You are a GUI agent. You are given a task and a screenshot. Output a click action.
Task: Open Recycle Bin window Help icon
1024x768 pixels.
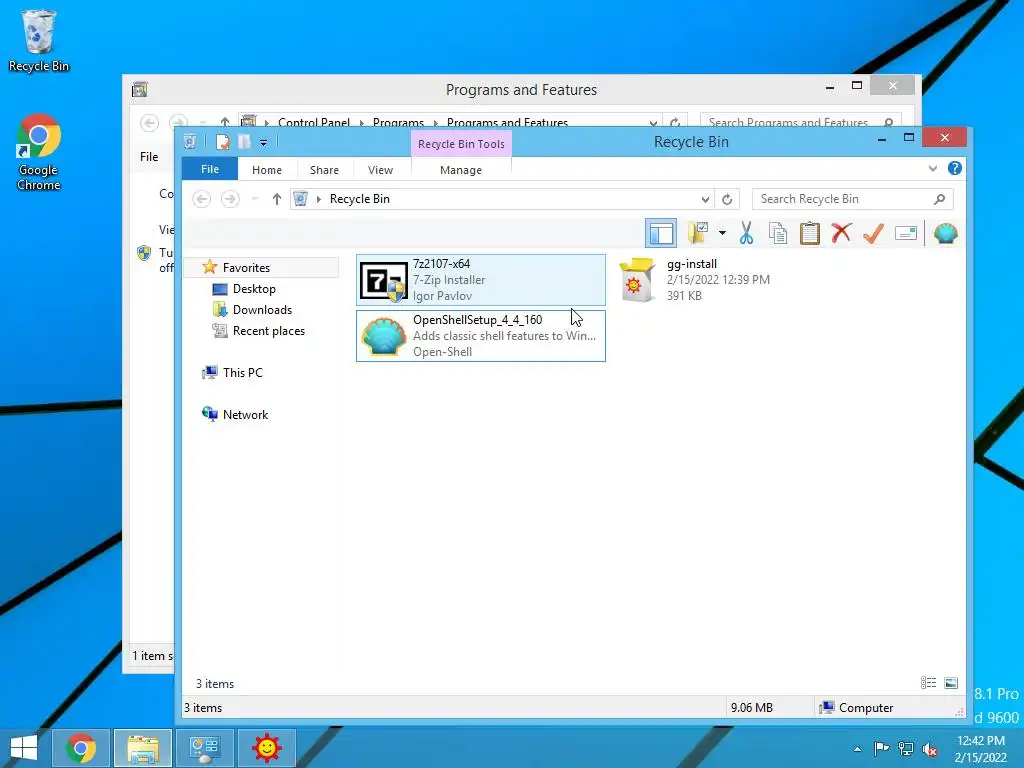(x=954, y=168)
